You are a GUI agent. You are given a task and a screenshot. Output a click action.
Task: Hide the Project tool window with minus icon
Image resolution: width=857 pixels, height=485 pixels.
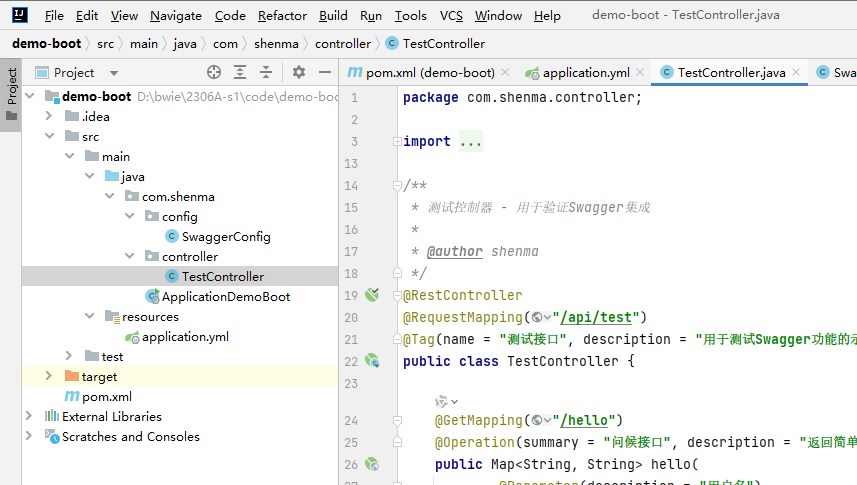pyautogui.click(x=324, y=72)
